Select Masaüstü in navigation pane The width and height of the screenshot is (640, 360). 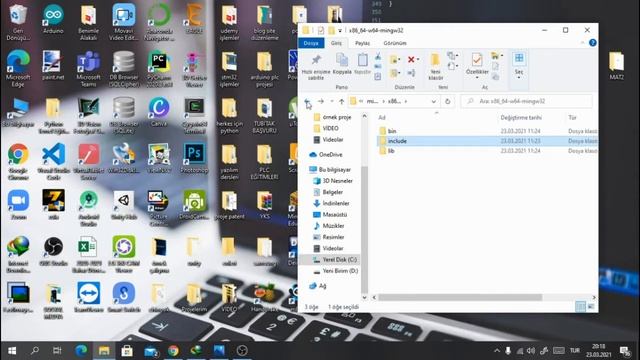coord(335,214)
